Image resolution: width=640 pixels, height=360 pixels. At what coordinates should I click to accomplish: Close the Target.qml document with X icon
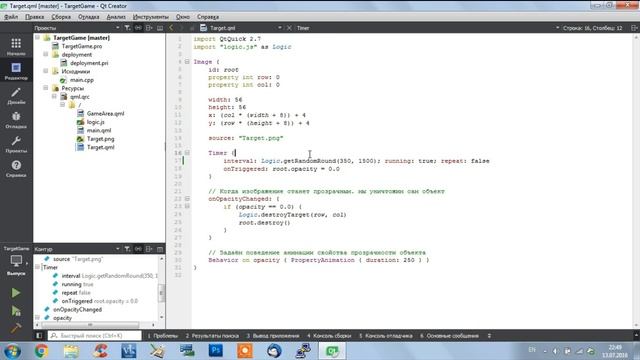point(289,28)
